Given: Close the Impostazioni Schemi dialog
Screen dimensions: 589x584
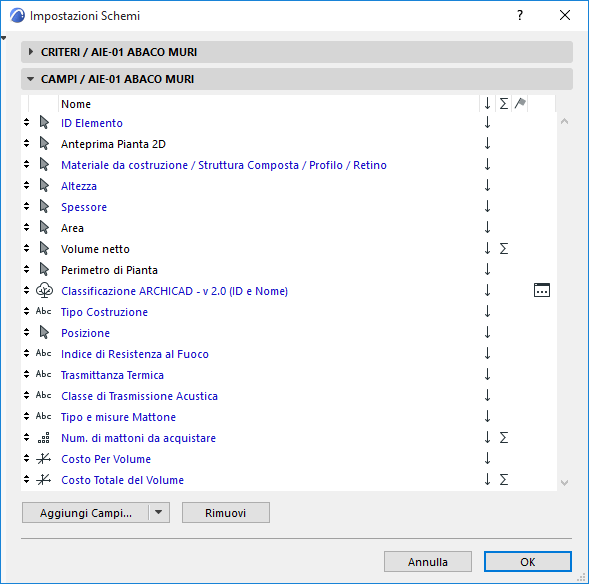Looking at the screenshot, I should (x=565, y=15).
